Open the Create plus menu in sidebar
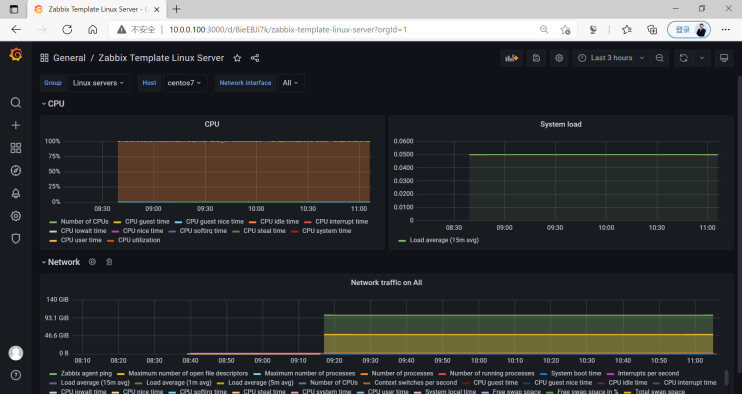 pyautogui.click(x=16, y=125)
